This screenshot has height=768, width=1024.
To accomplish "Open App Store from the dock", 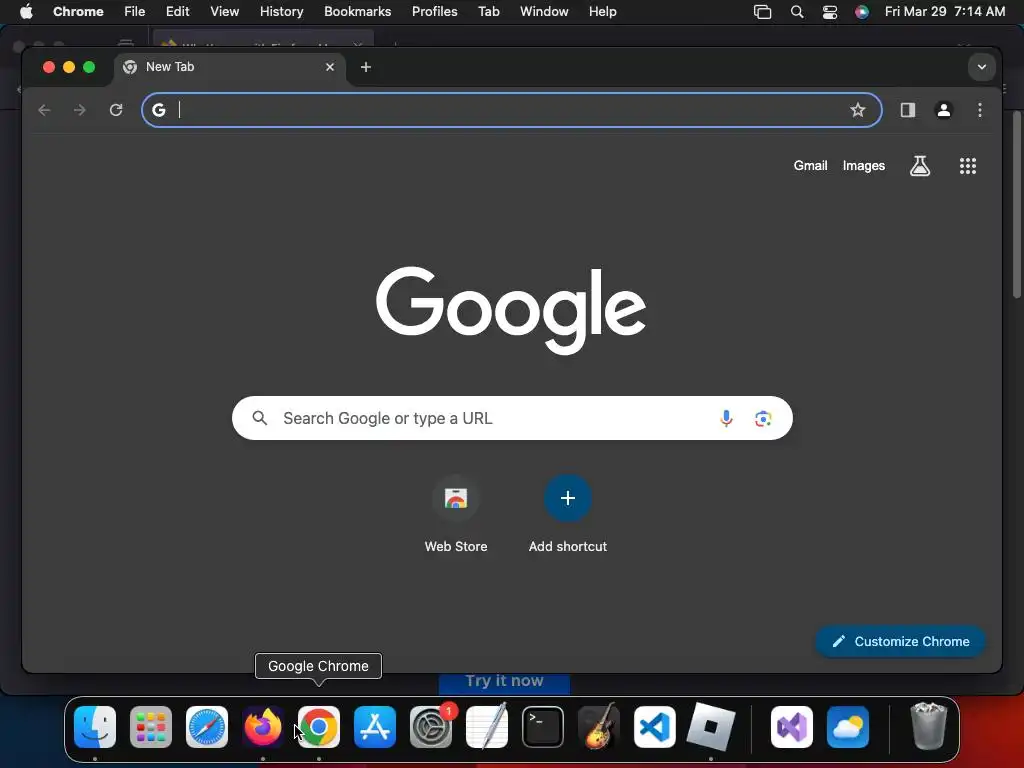I will tap(375, 727).
